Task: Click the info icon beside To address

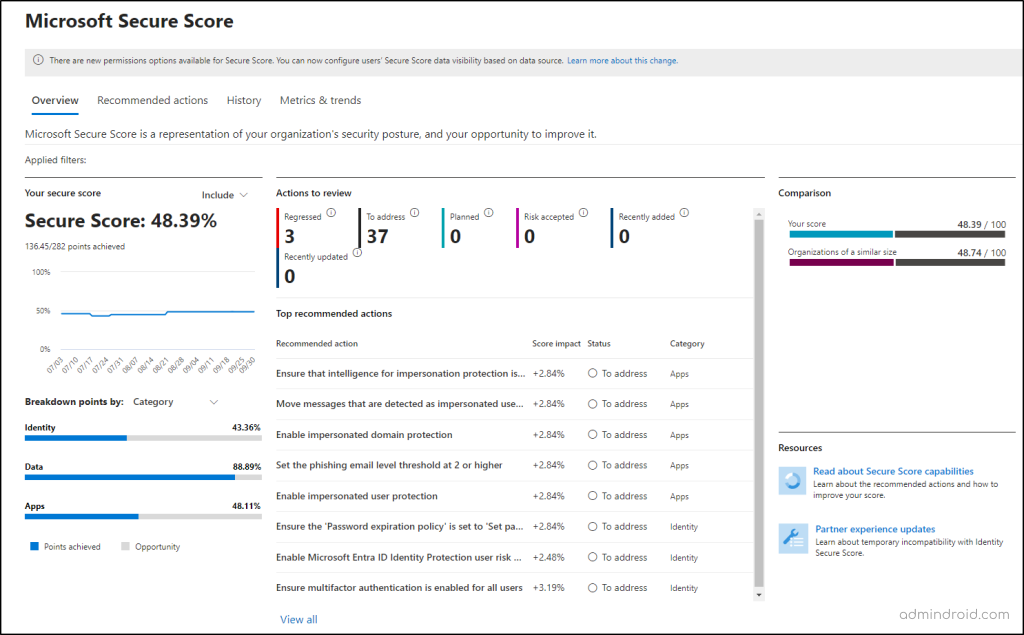Action: 414,213
